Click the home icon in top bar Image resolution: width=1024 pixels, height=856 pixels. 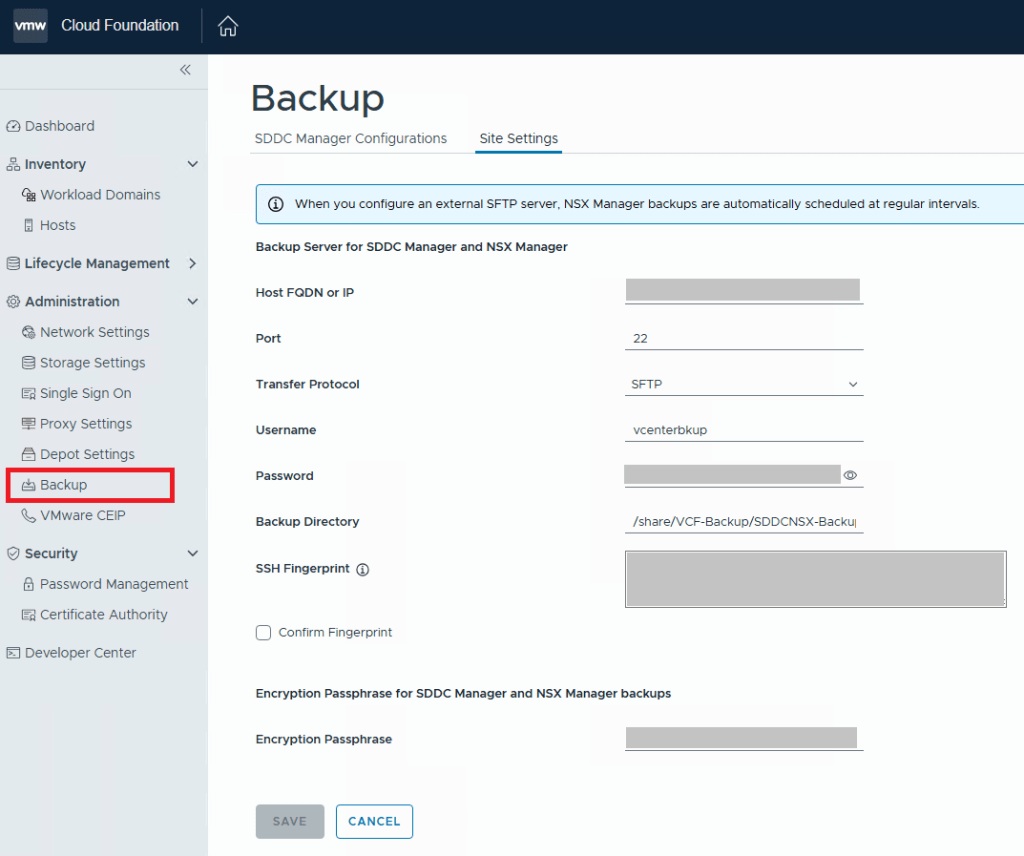click(x=228, y=27)
